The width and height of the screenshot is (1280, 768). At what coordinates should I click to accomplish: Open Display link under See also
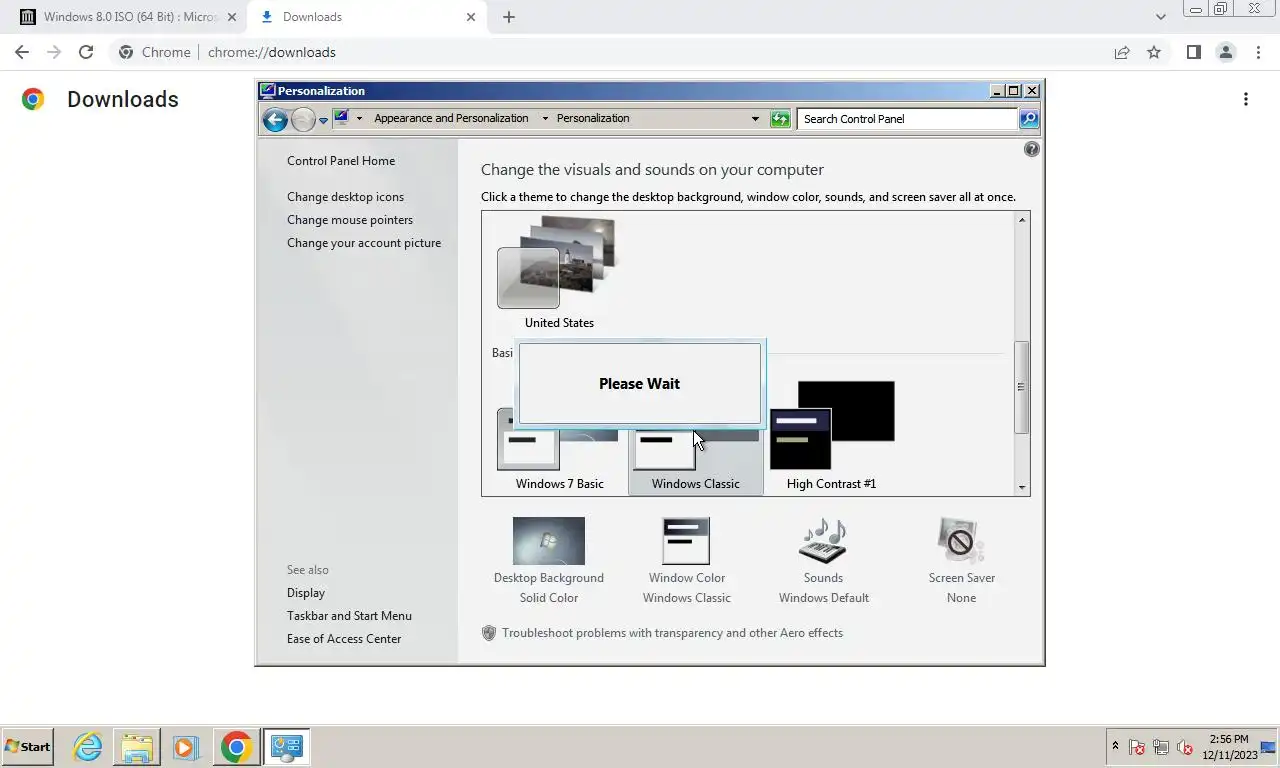tap(306, 593)
